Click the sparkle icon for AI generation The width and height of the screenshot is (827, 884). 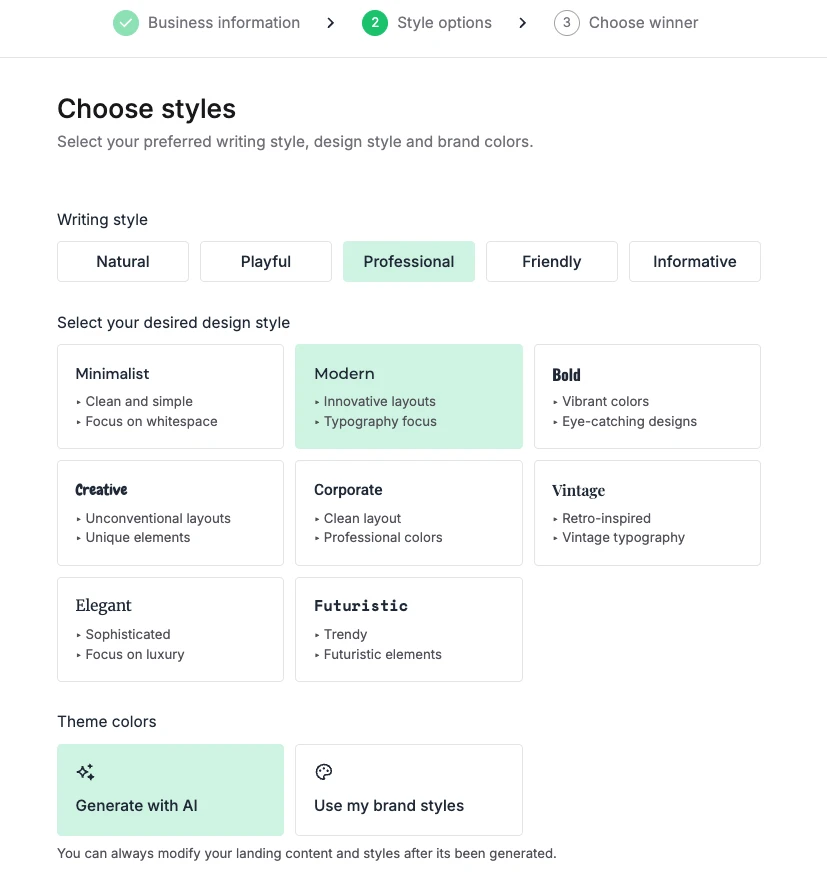pos(86,772)
